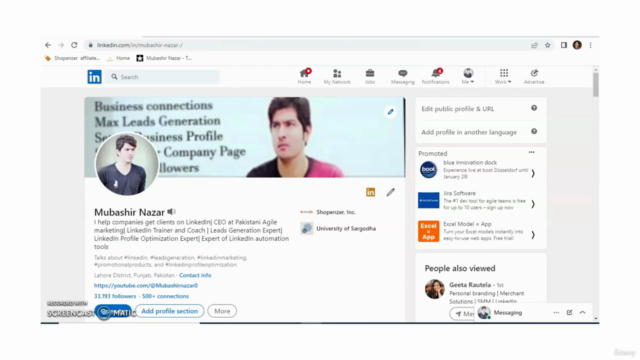Viewport: 640px width, 360px height.
Task: Open the circular profile photo
Action: click(x=127, y=164)
